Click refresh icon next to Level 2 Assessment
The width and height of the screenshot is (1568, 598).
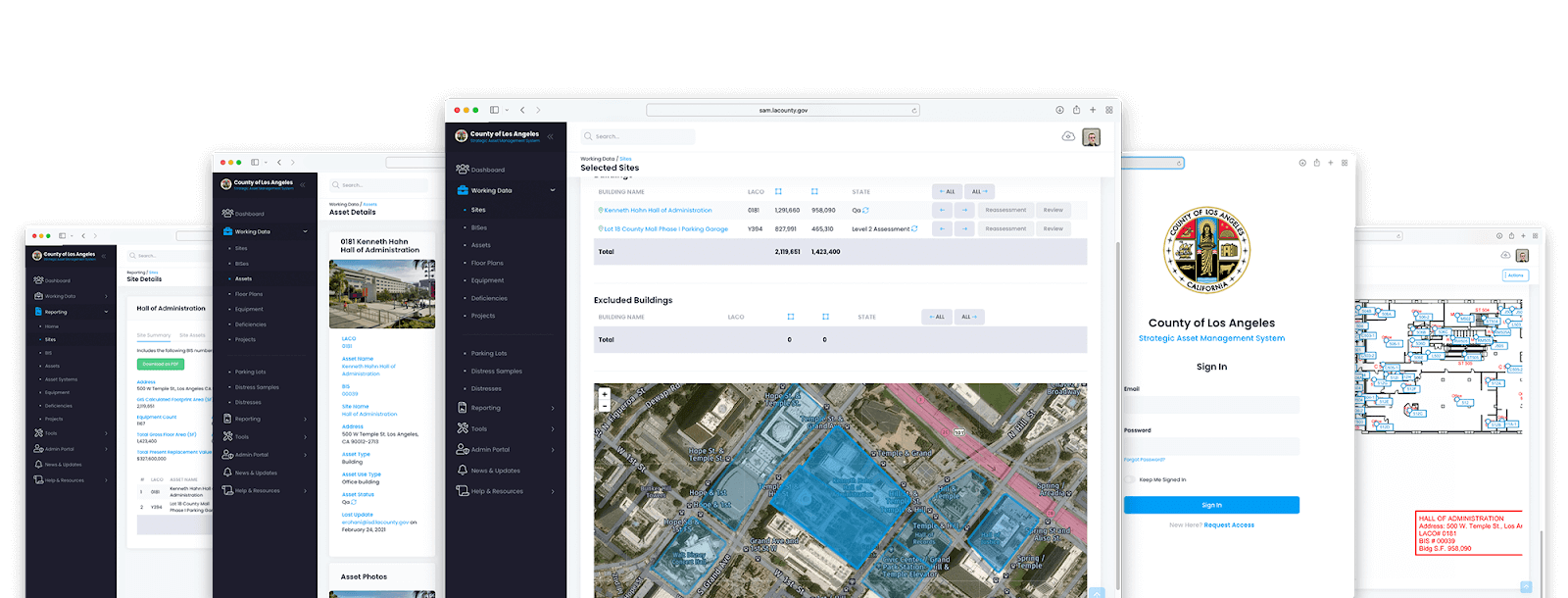[914, 228]
